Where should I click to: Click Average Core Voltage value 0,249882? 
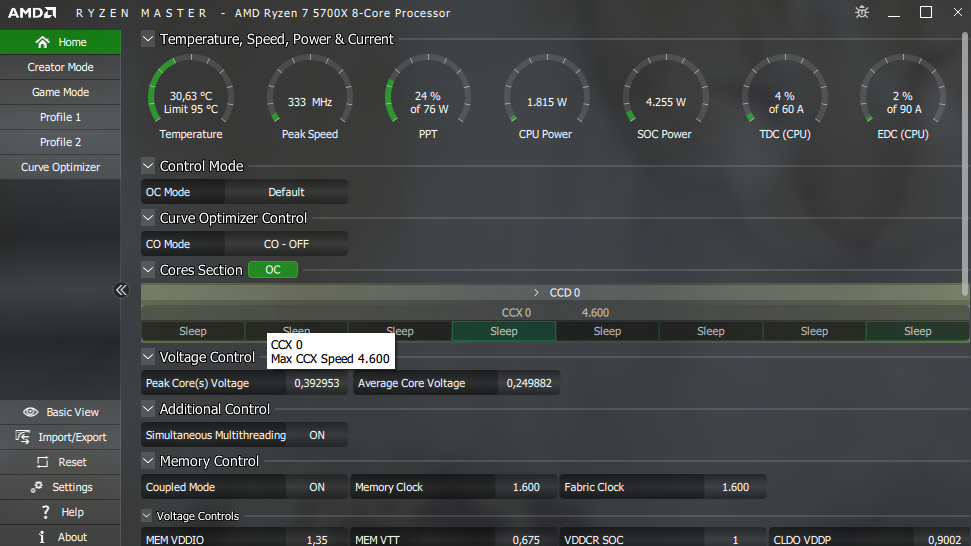529,383
